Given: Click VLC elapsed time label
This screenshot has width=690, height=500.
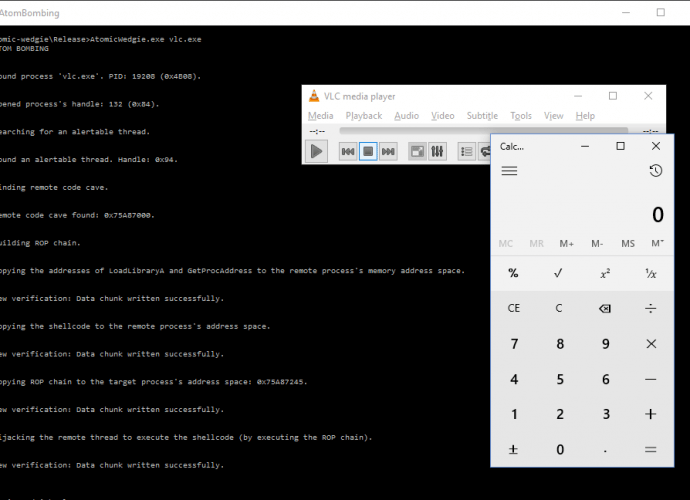Looking at the screenshot, I should pos(317,131).
